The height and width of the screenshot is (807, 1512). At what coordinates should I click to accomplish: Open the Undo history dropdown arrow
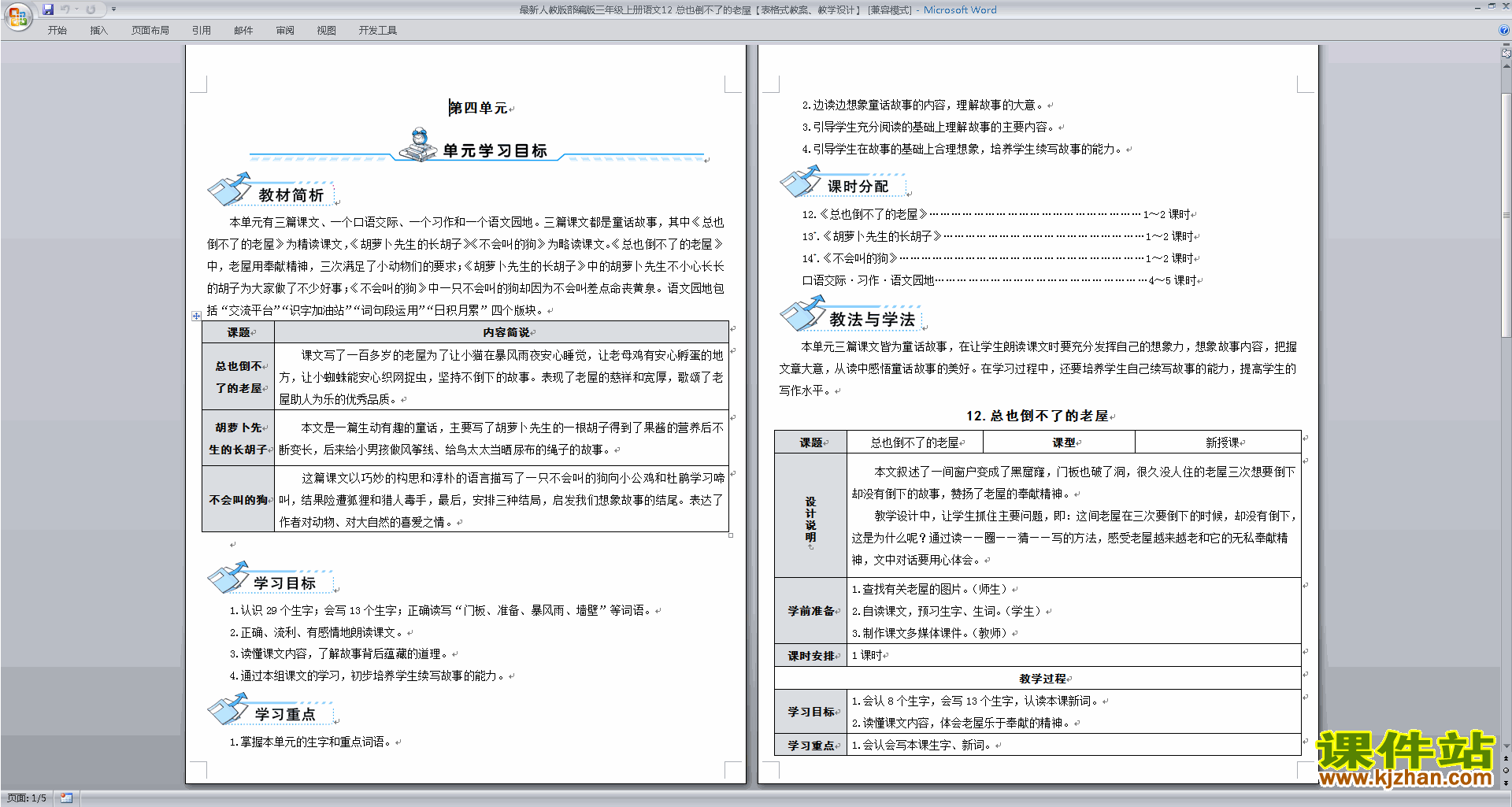[x=76, y=9]
